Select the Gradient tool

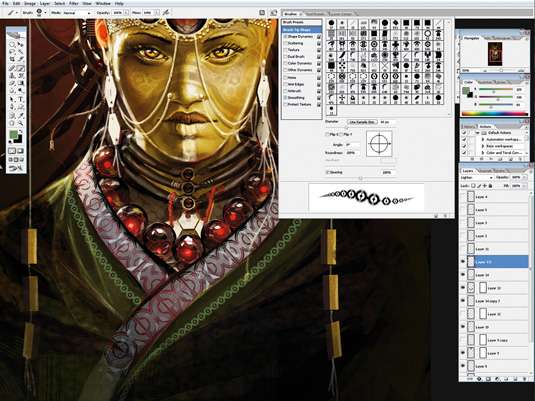pos(21,83)
